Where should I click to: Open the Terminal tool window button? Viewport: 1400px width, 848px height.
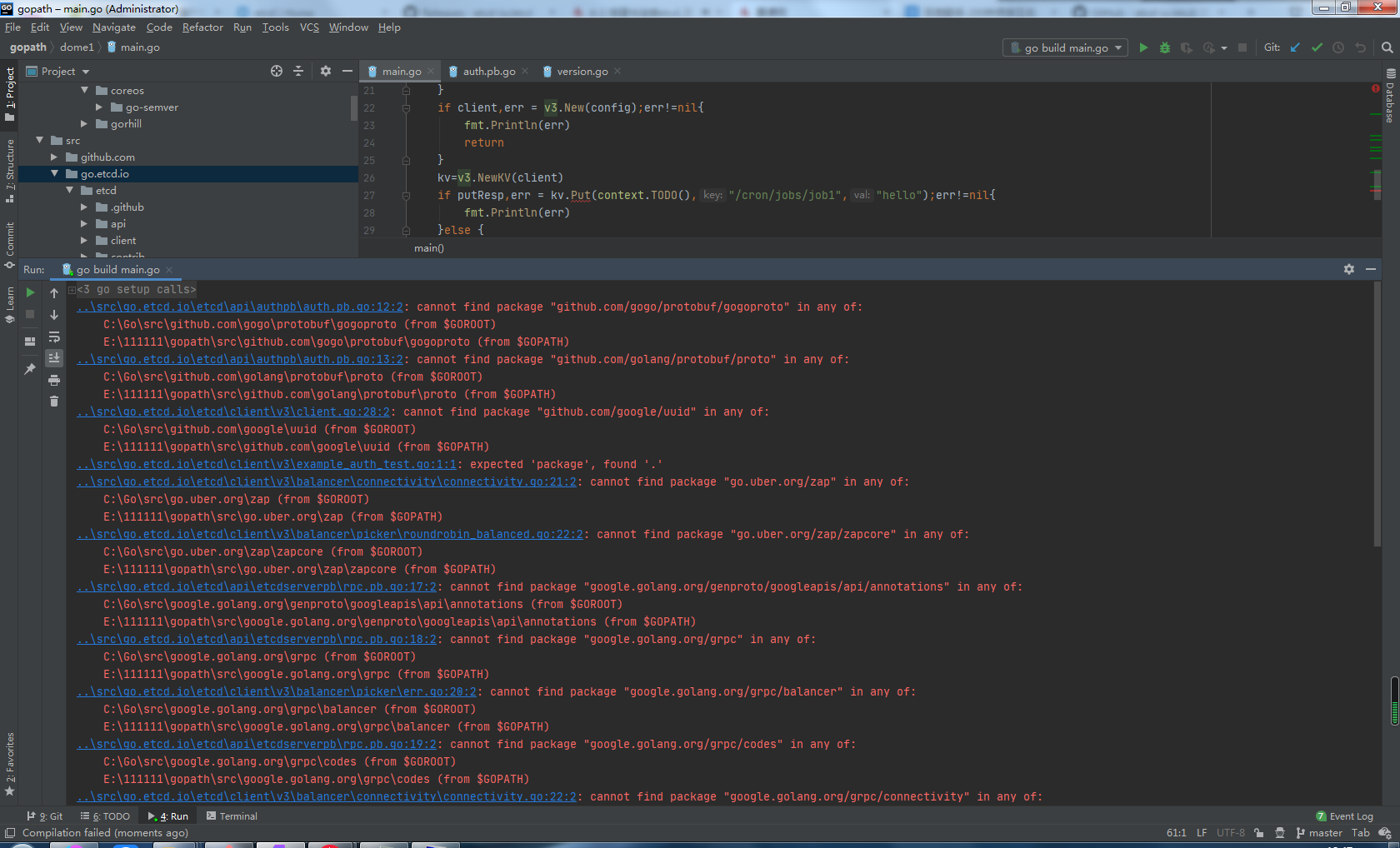pos(232,816)
